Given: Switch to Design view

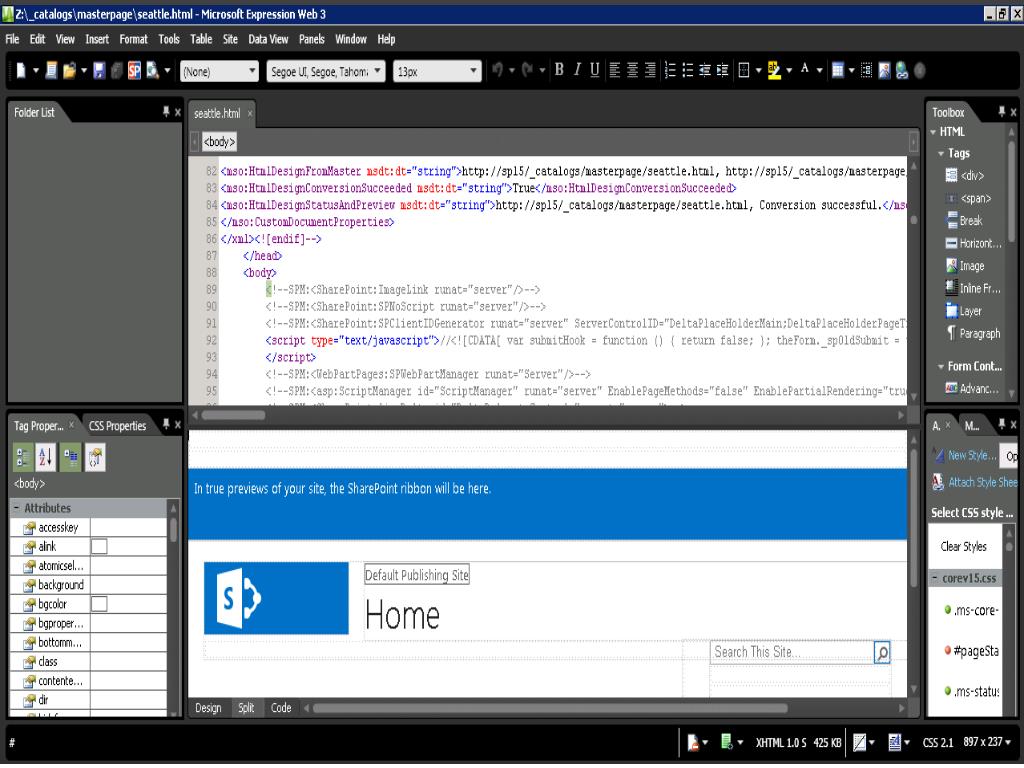Looking at the screenshot, I should (208, 708).
